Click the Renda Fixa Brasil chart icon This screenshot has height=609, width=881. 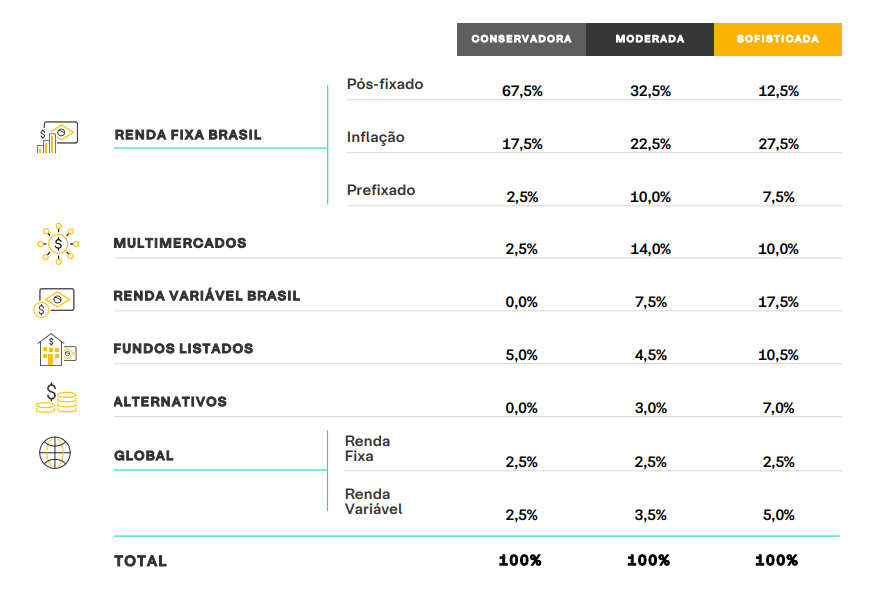click(x=57, y=137)
